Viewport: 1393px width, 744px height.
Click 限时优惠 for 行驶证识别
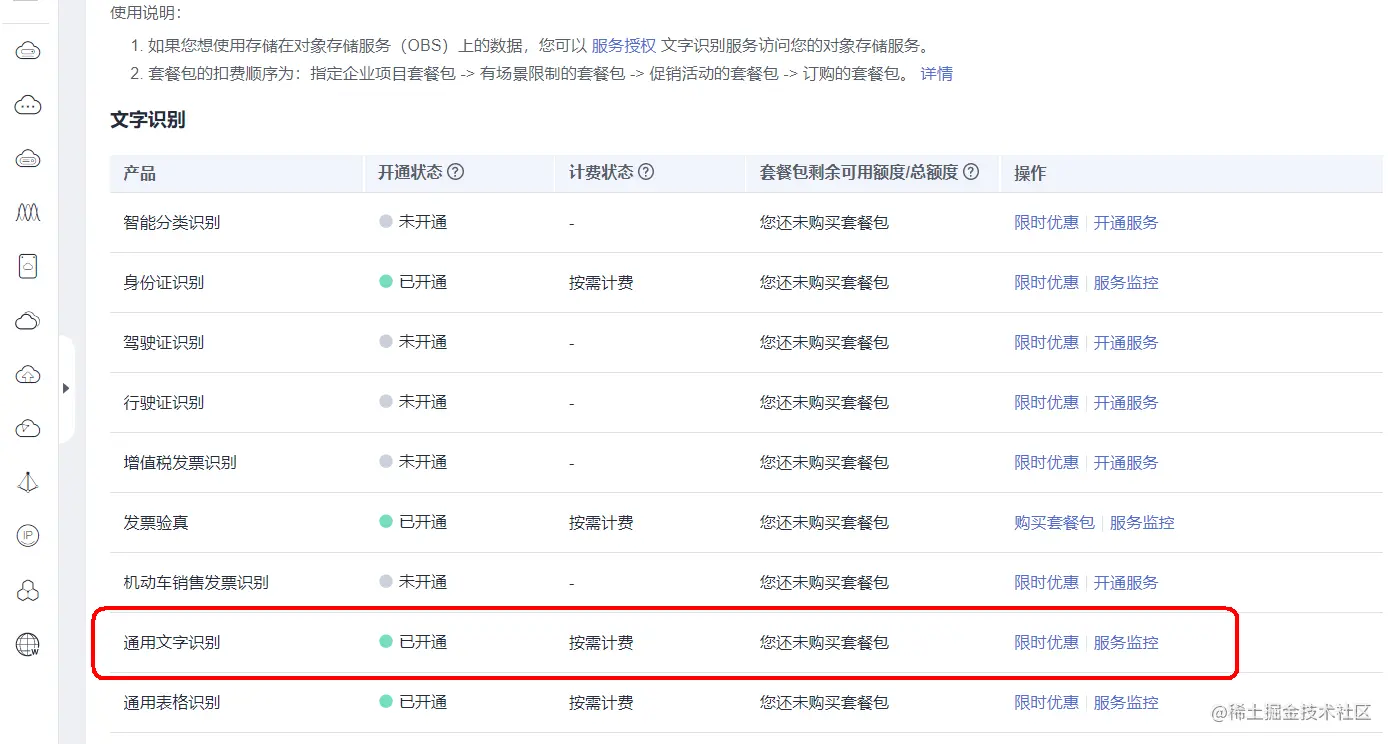click(1047, 403)
